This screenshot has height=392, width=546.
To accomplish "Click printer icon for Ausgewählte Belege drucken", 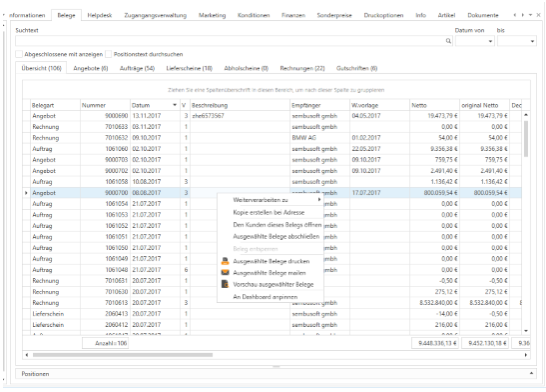I will 225,261.
